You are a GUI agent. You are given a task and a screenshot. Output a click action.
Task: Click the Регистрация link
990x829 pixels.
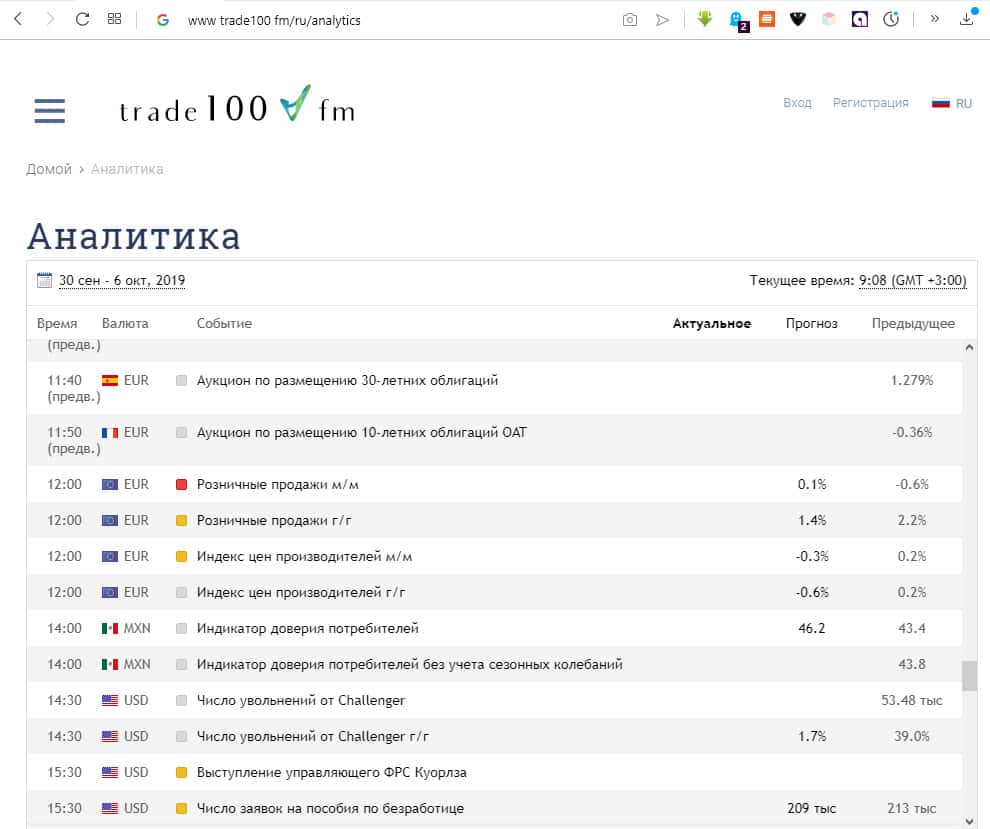[x=870, y=103]
